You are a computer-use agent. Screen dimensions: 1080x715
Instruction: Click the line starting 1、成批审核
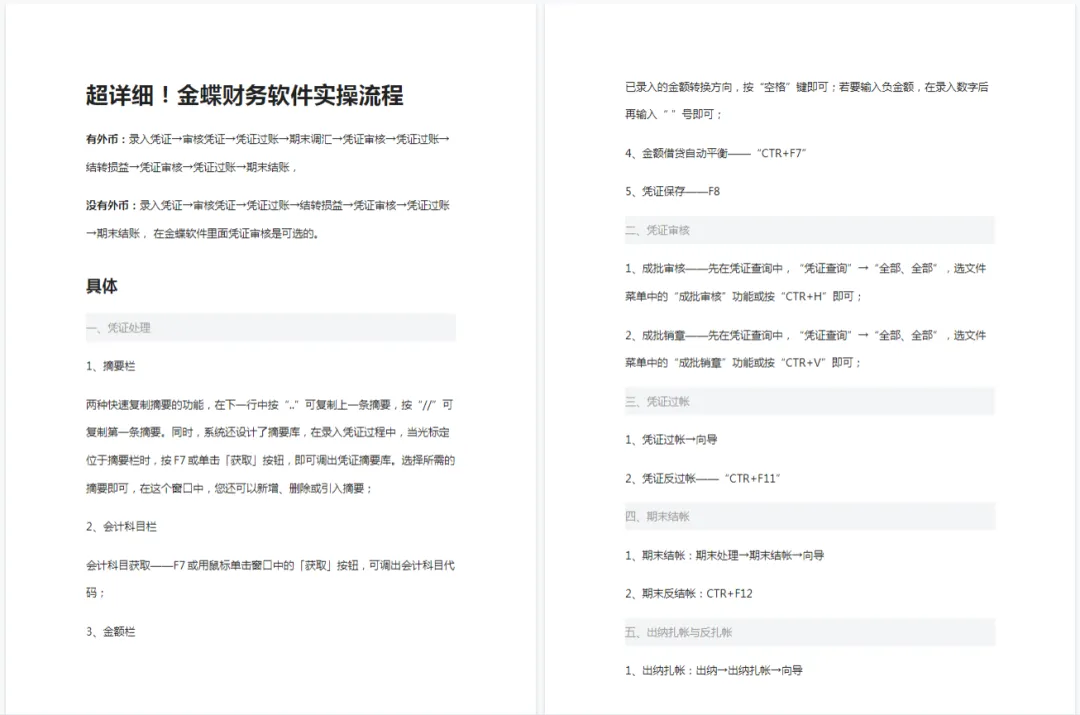tap(806, 269)
